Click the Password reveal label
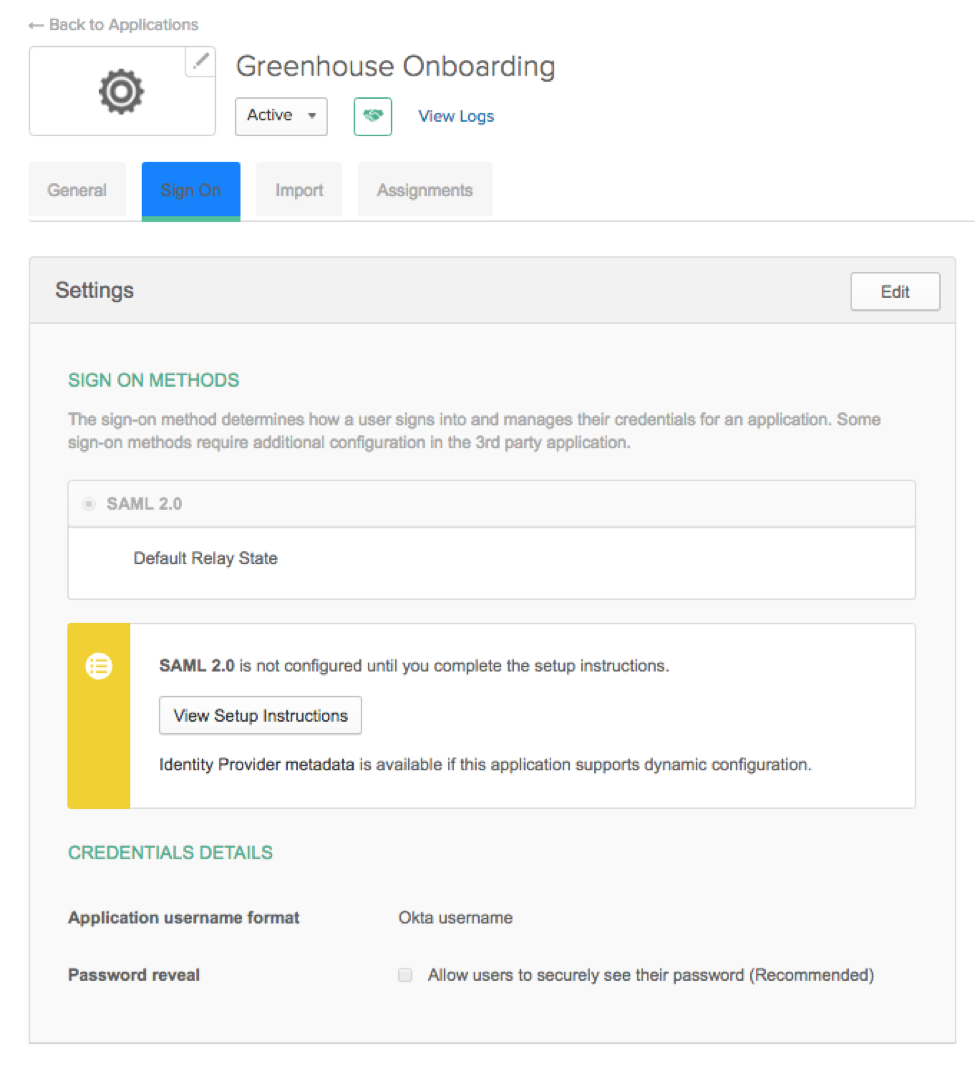Image resolution: width=975 pixels, height=1071 pixels. click(x=134, y=975)
